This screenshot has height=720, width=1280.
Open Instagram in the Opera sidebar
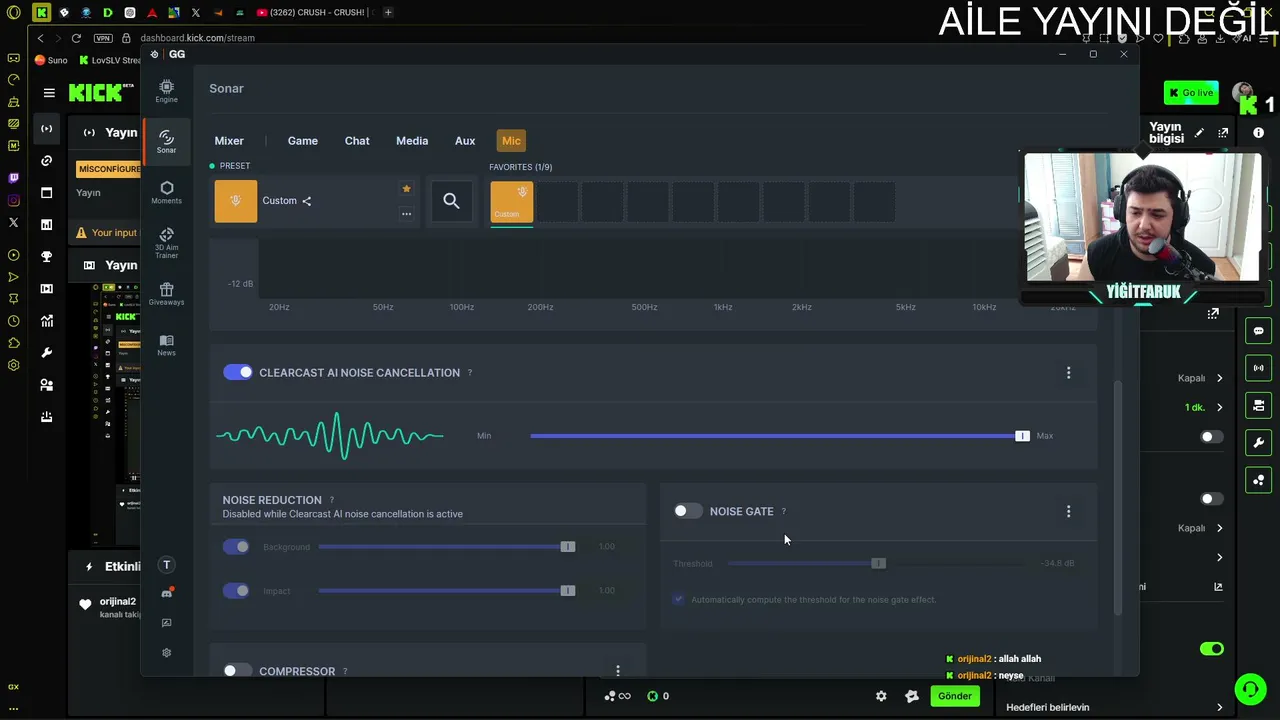pos(13,200)
